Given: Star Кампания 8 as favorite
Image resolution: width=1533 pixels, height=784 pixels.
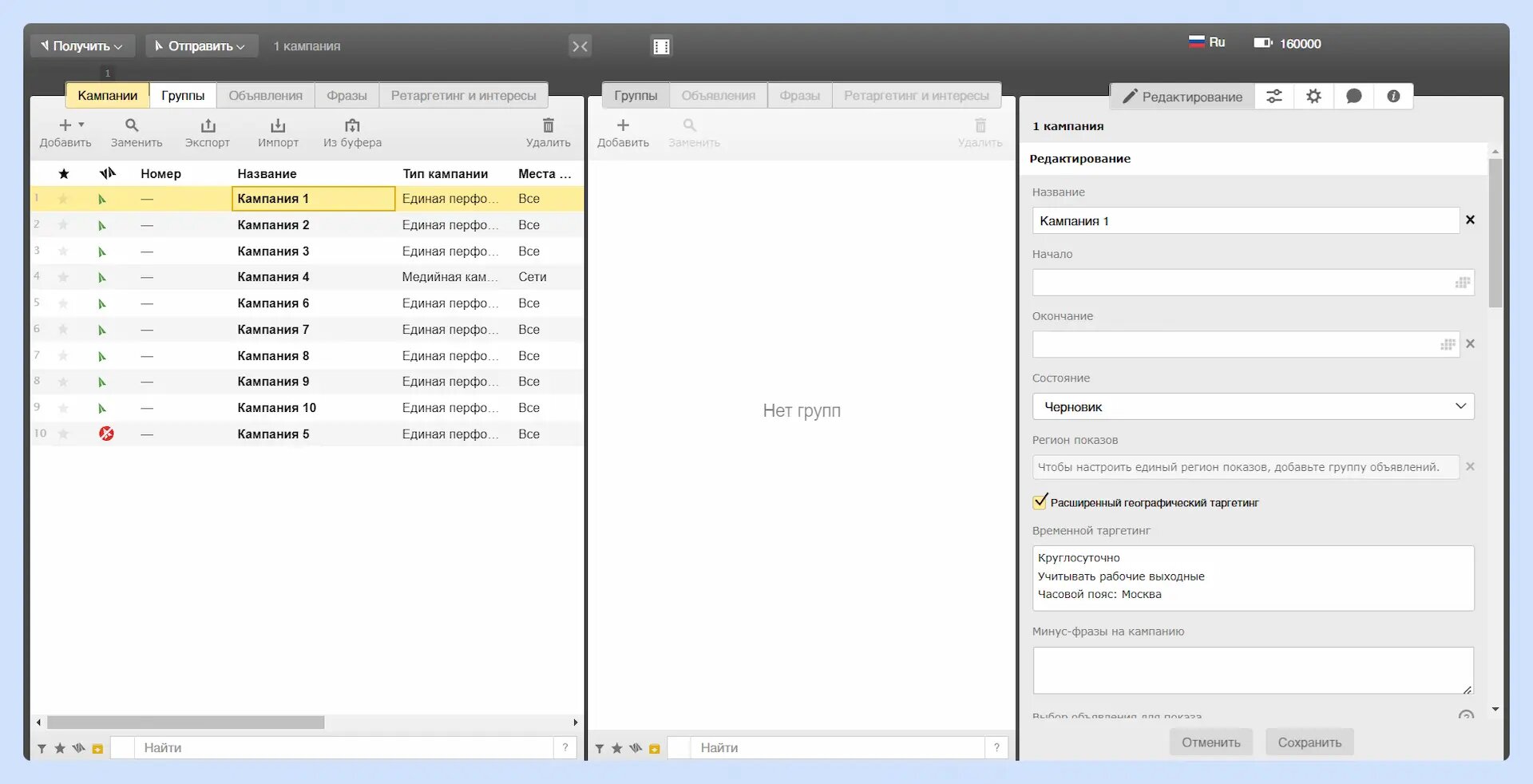Looking at the screenshot, I should [x=63, y=356].
